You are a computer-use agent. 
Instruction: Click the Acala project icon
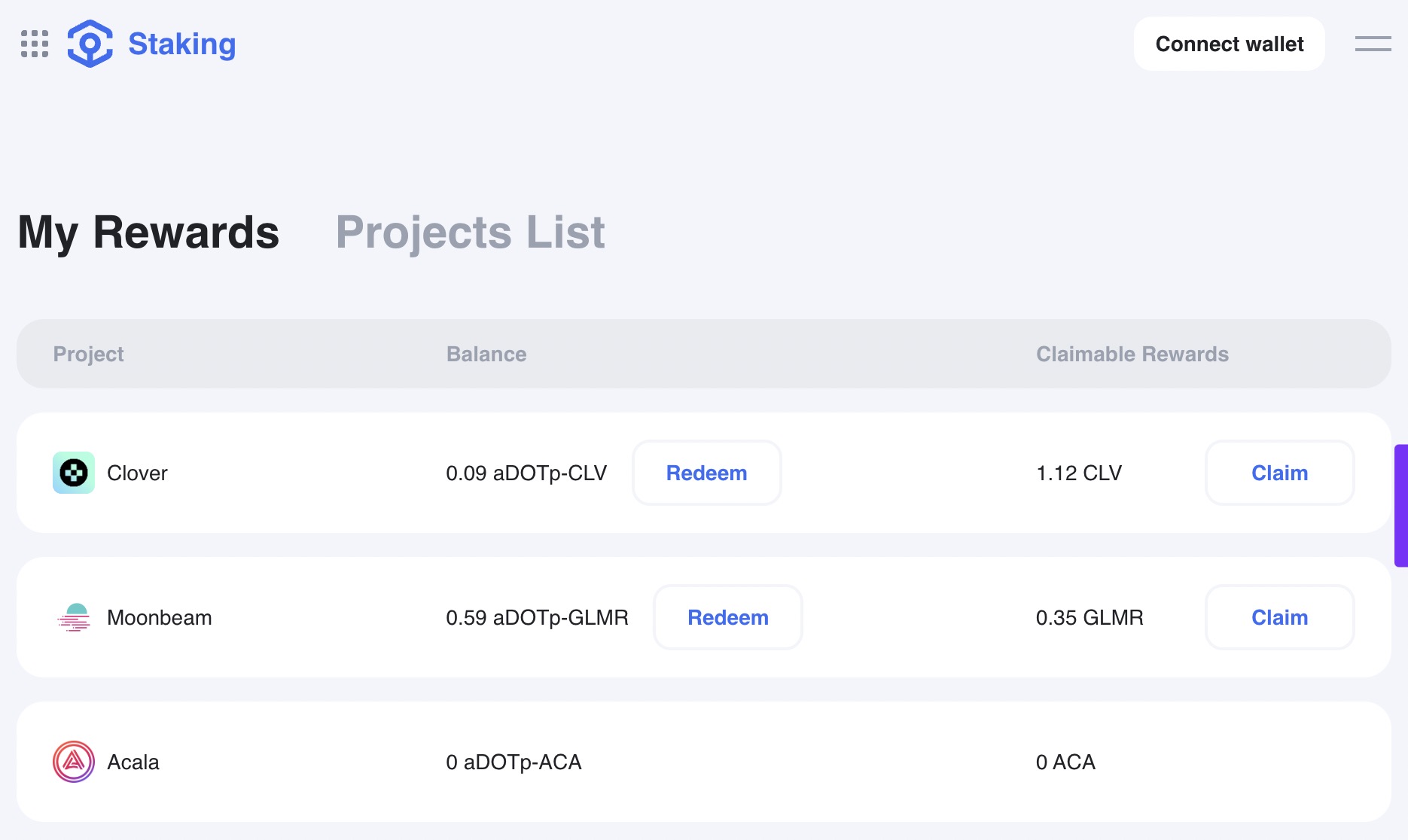[x=74, y=762]
